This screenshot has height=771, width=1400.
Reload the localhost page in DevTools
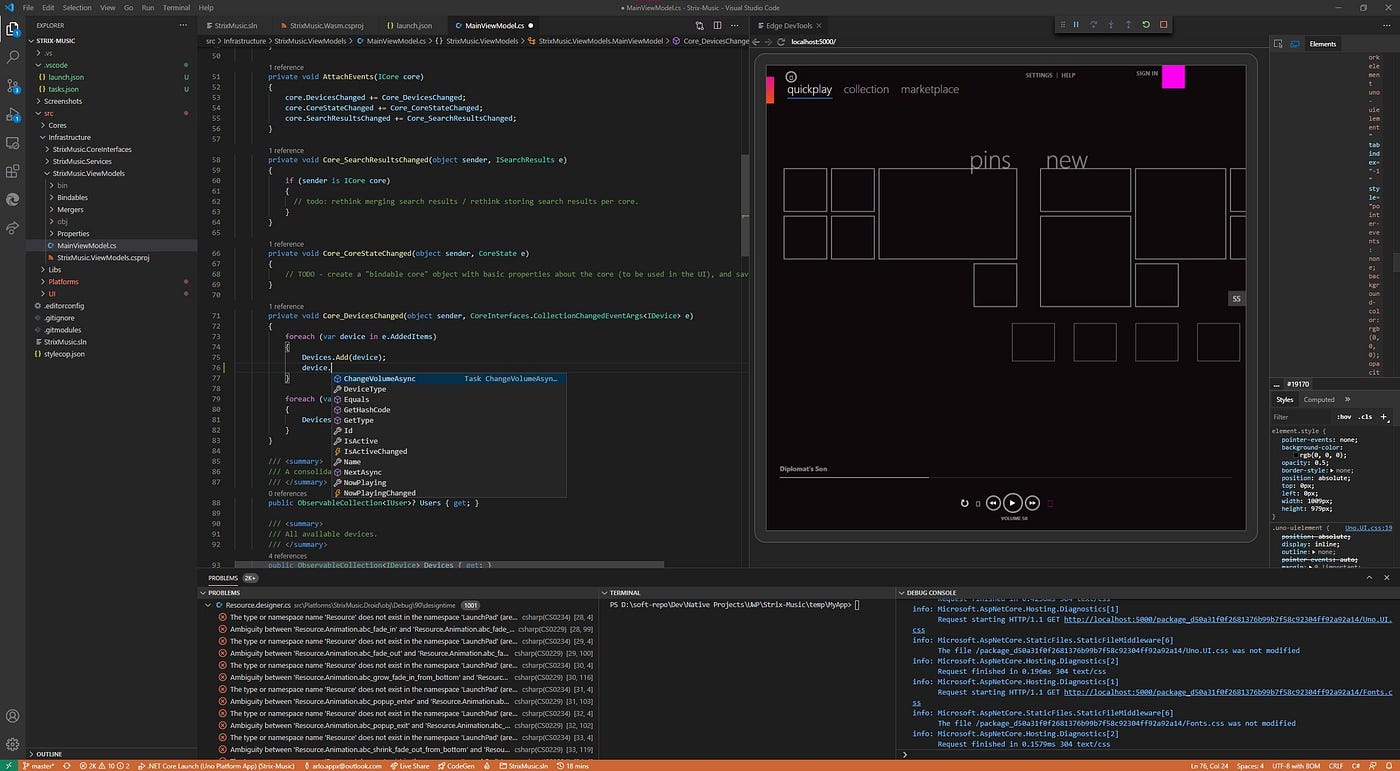[x=783, y=41]
